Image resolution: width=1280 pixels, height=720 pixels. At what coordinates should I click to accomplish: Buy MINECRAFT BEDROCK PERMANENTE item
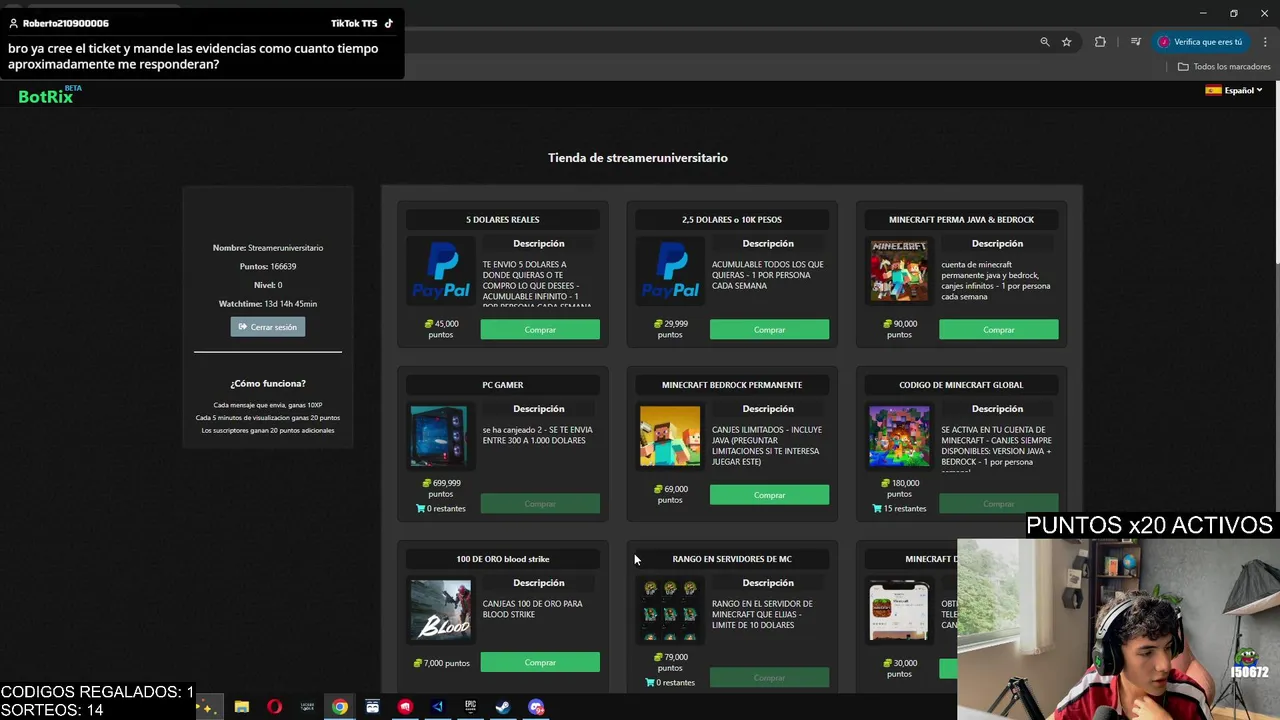(x=769, y=494)
